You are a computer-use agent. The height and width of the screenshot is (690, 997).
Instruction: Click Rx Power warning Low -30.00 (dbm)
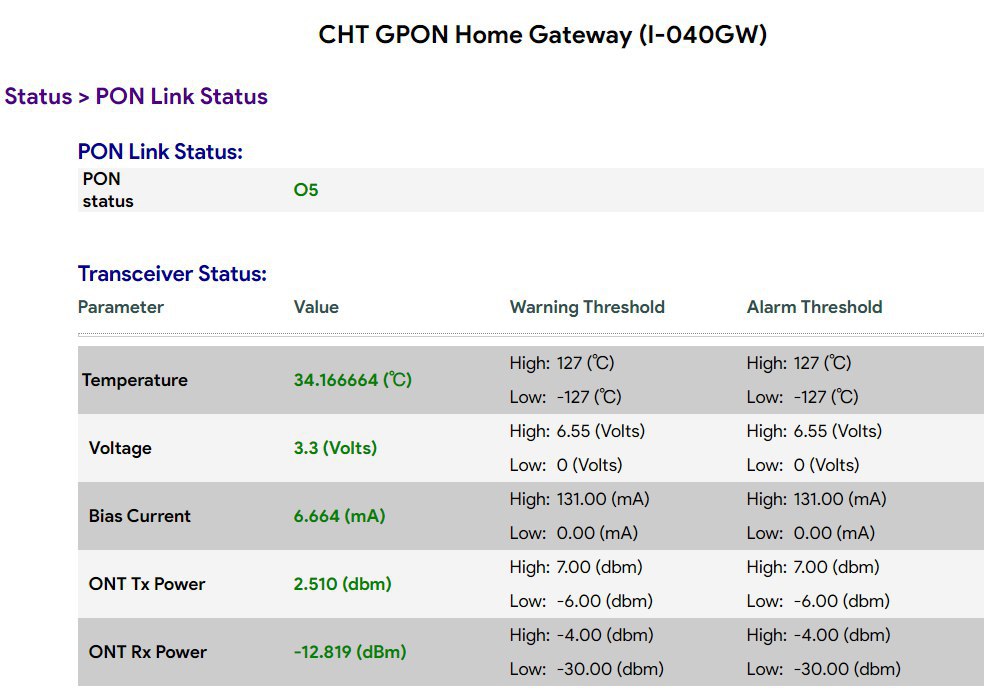(x=587, y=669)
